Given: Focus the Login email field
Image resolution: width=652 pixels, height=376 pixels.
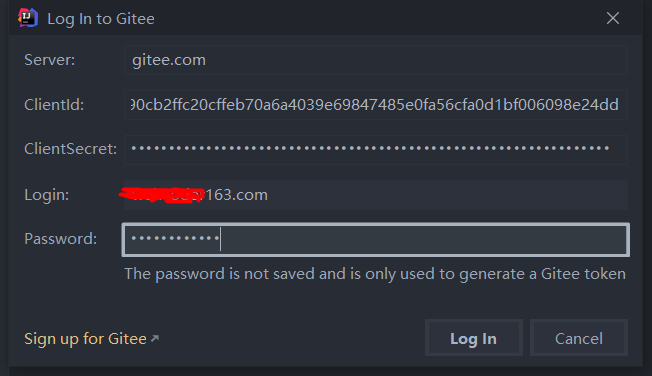Looking at the screenshot, I should point(375,195).
